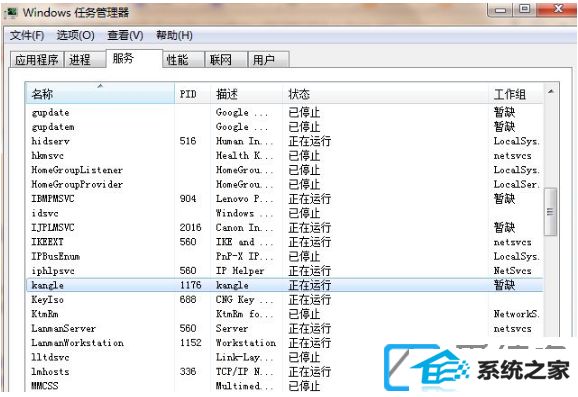The width and height of the screenshot is (578, 397).
Task: Click the scrollbar up arrow
Action: point(551,92)
